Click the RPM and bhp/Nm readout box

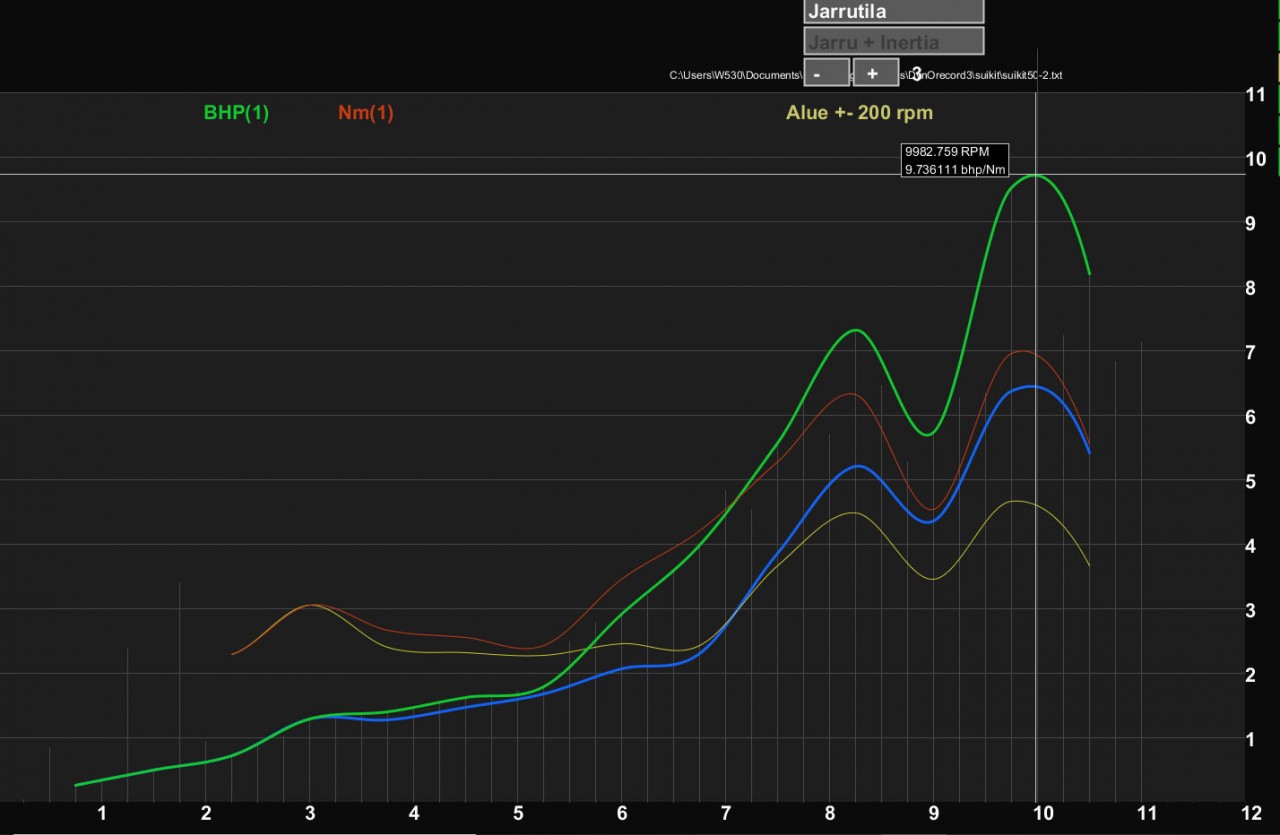[x=955, y=160]
